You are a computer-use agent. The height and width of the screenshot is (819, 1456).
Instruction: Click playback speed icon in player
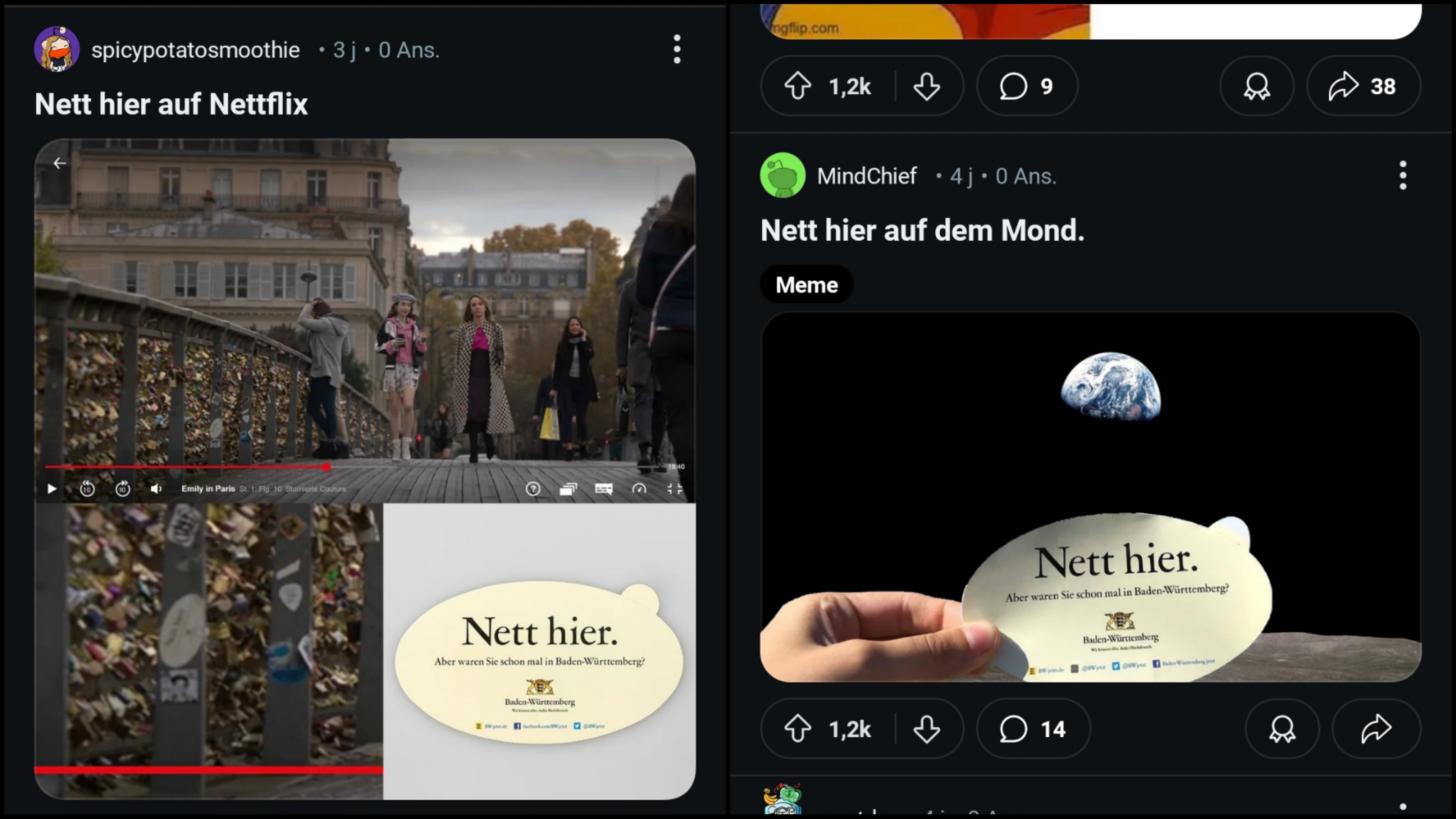(639, 489)
